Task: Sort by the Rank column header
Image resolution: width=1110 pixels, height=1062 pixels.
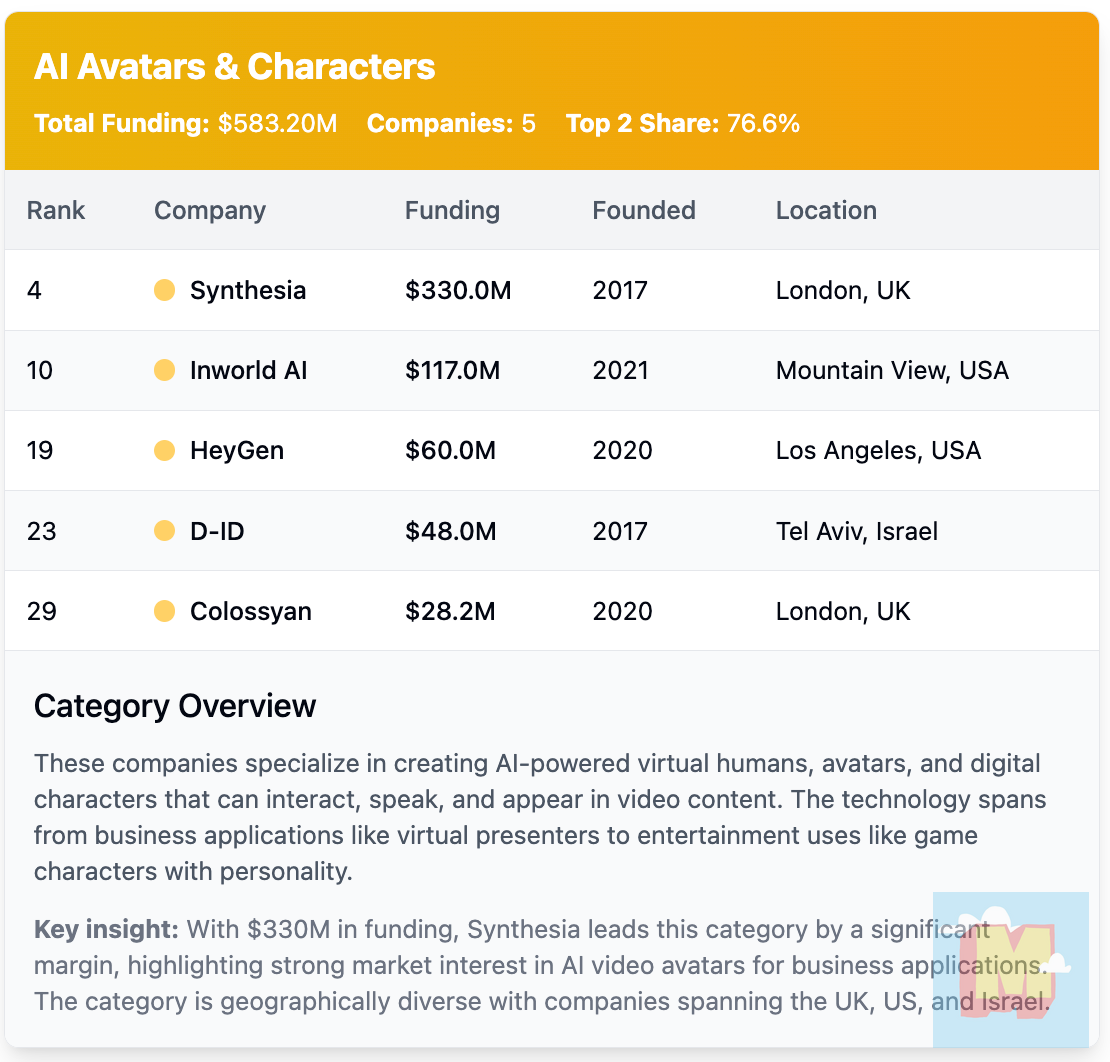Action: 56,210
